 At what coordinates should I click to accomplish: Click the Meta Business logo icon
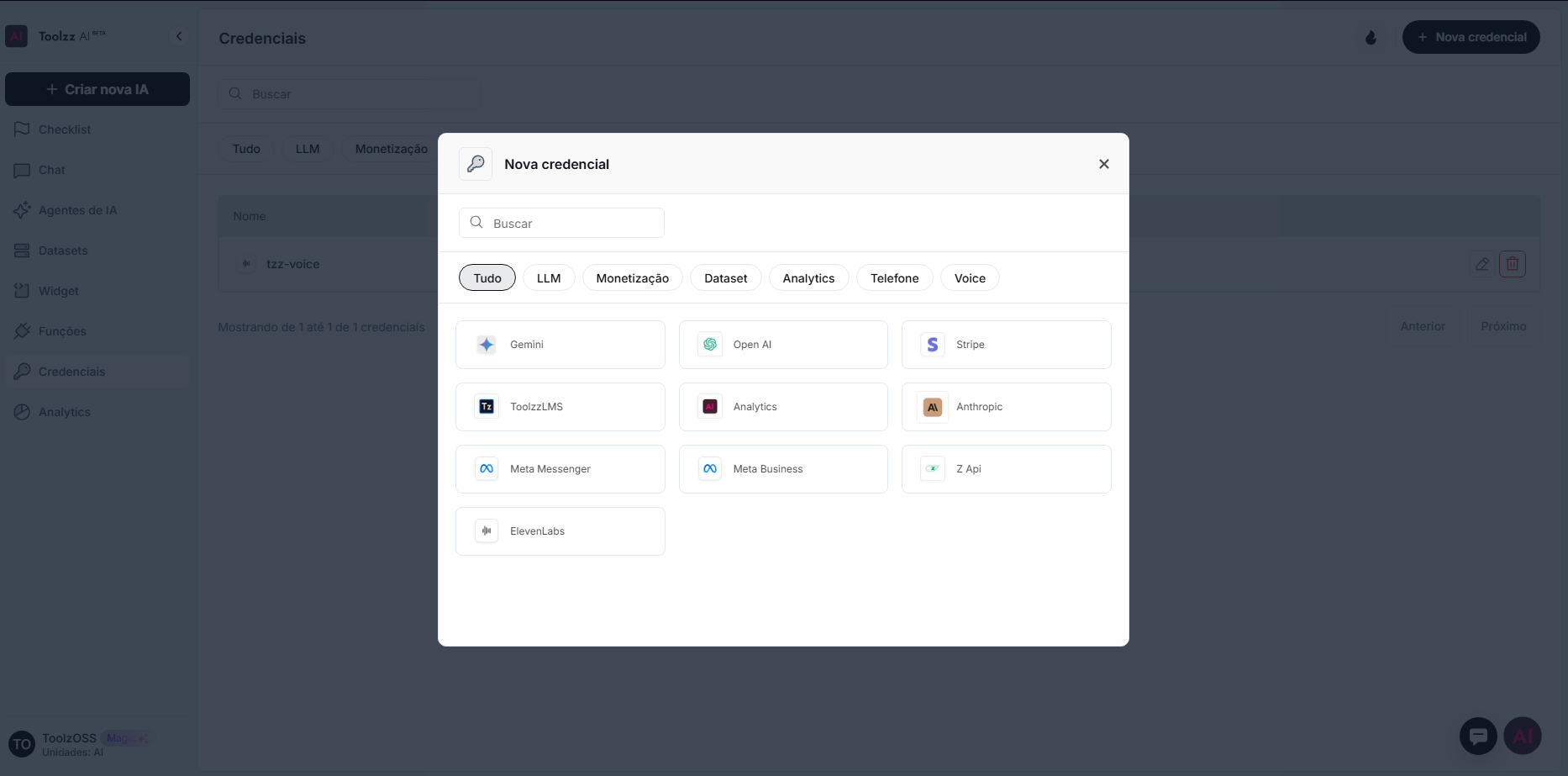click(710, 469)
